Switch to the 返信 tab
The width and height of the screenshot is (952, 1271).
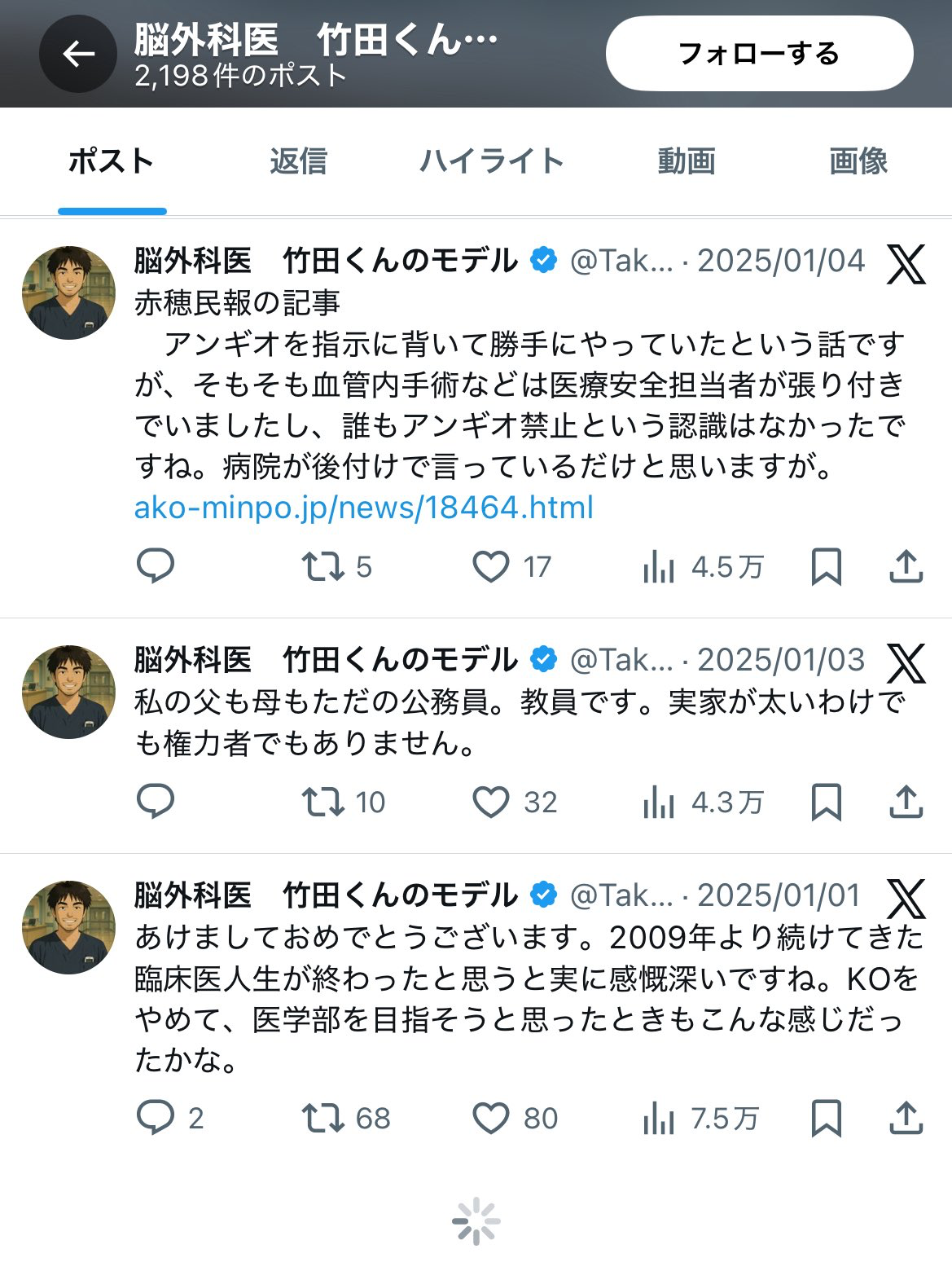298,161
